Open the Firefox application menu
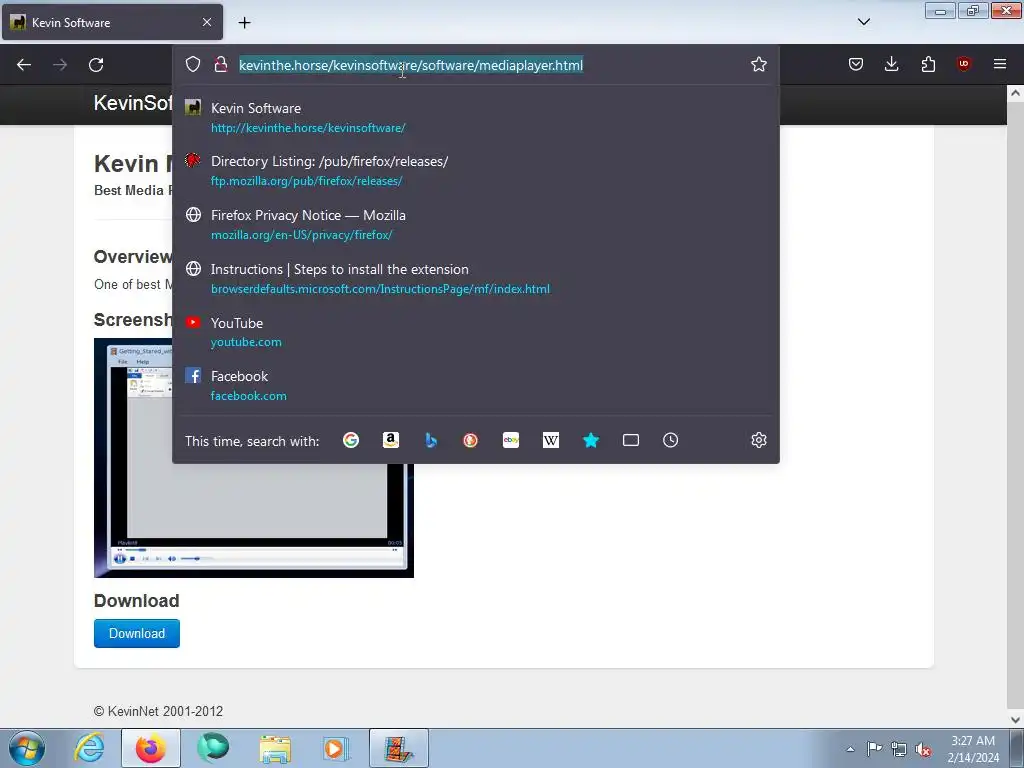 [1000, 64]
